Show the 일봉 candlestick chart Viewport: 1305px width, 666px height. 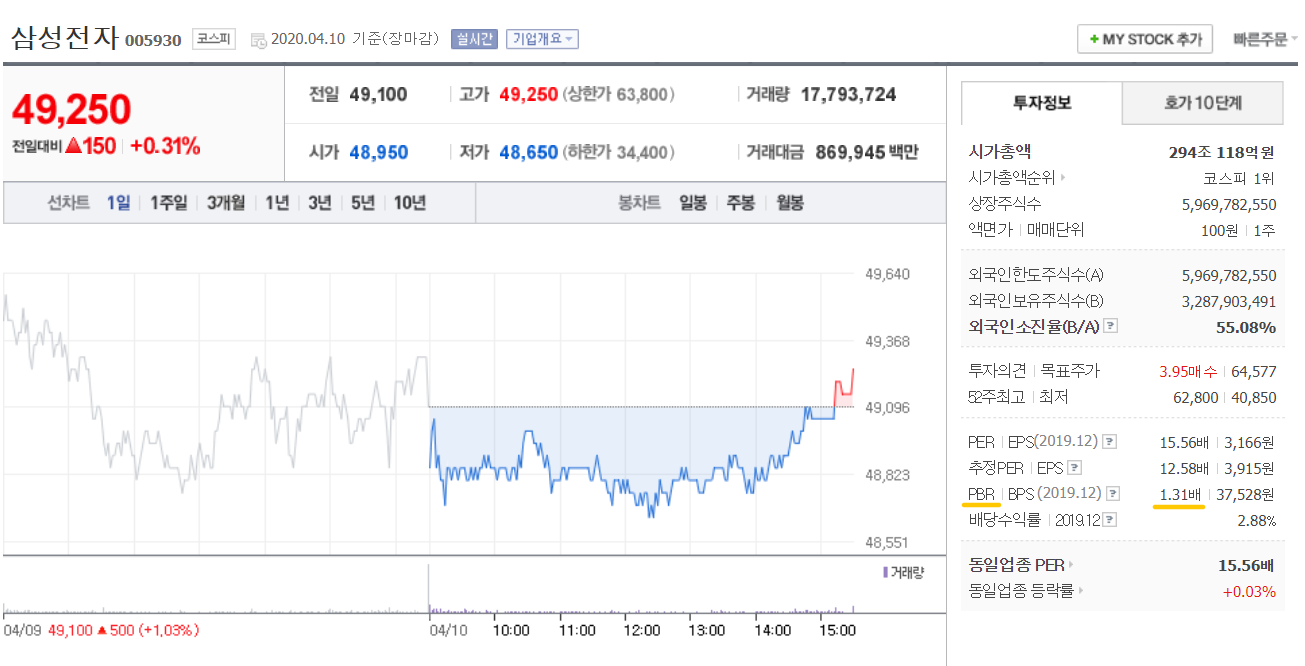click(x=692, y=203)
